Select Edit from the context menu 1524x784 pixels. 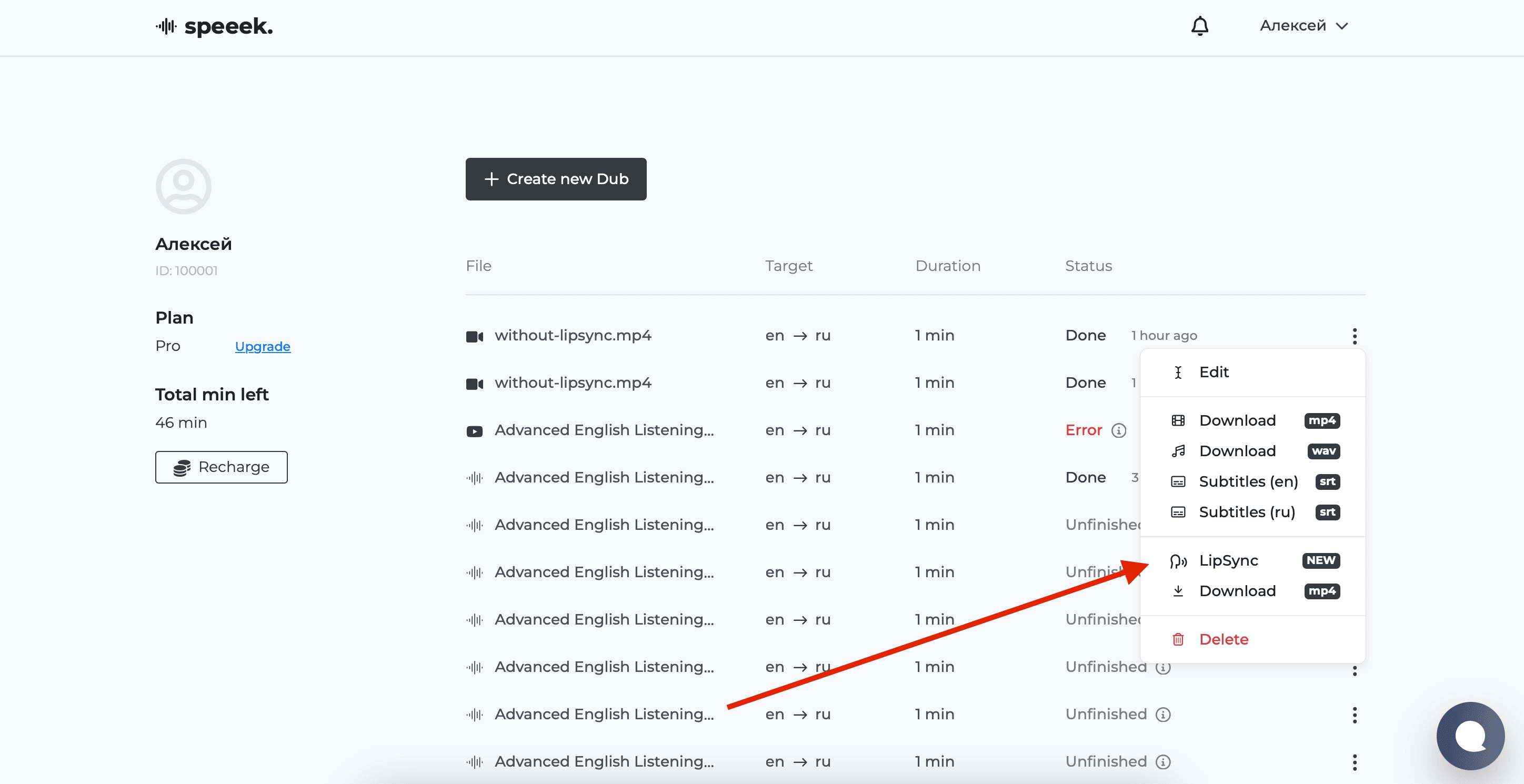coord(1214,372)
